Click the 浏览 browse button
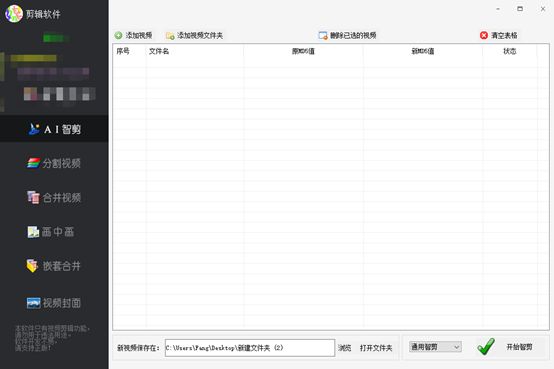554x369 pixels. 344,348
